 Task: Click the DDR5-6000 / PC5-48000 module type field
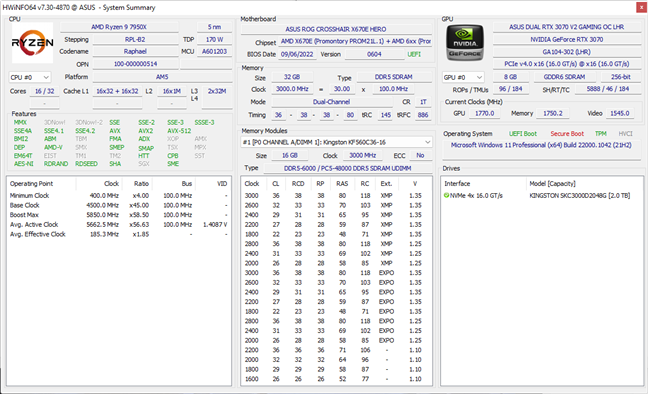[x=347, y=168]
